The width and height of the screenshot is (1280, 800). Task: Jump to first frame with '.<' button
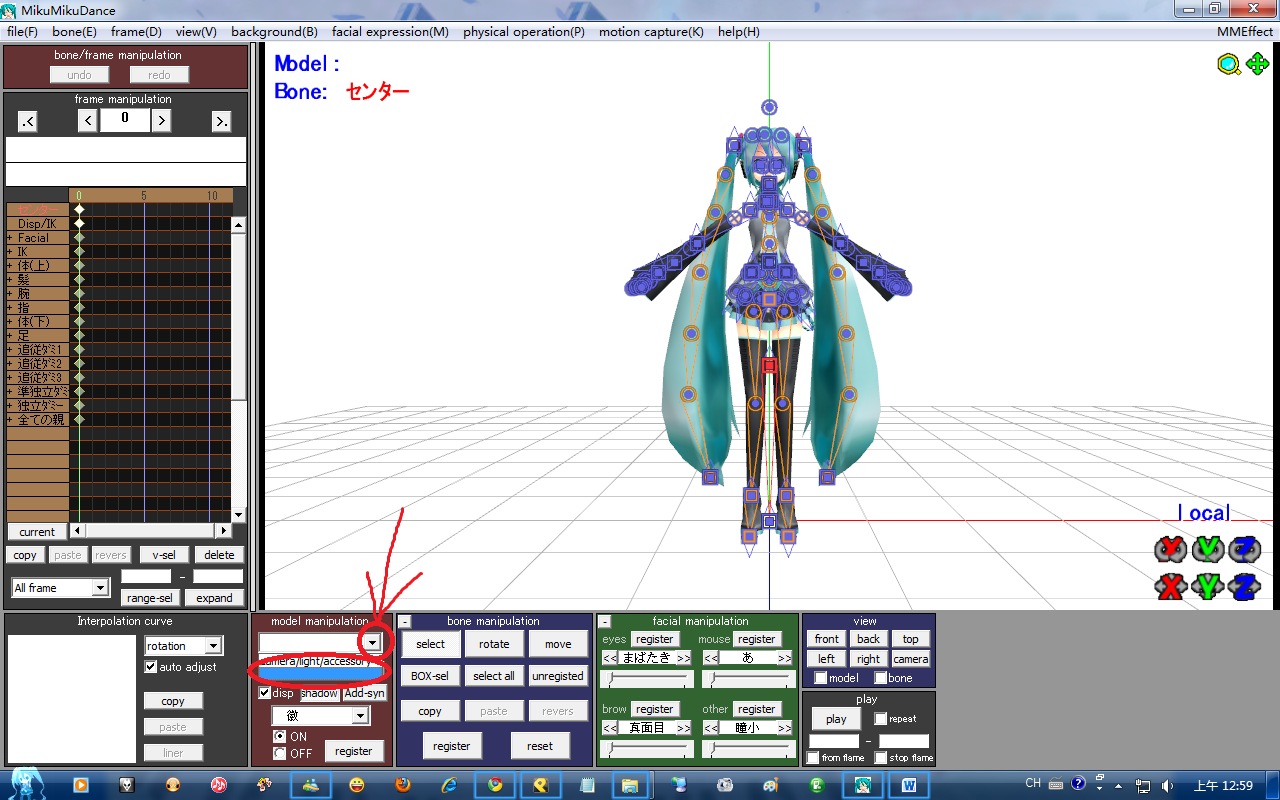(x=27, y=122)
